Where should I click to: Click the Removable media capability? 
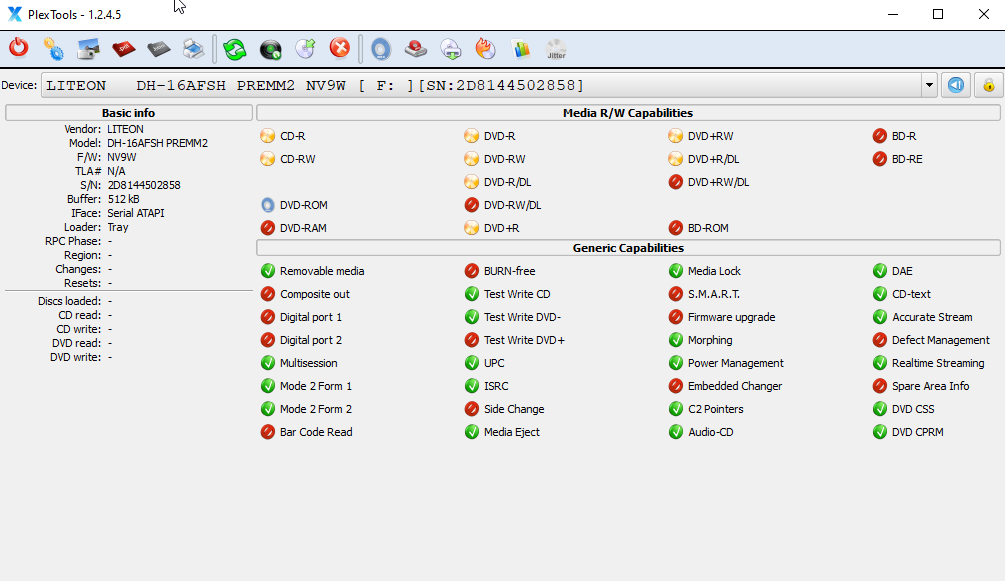312,271
